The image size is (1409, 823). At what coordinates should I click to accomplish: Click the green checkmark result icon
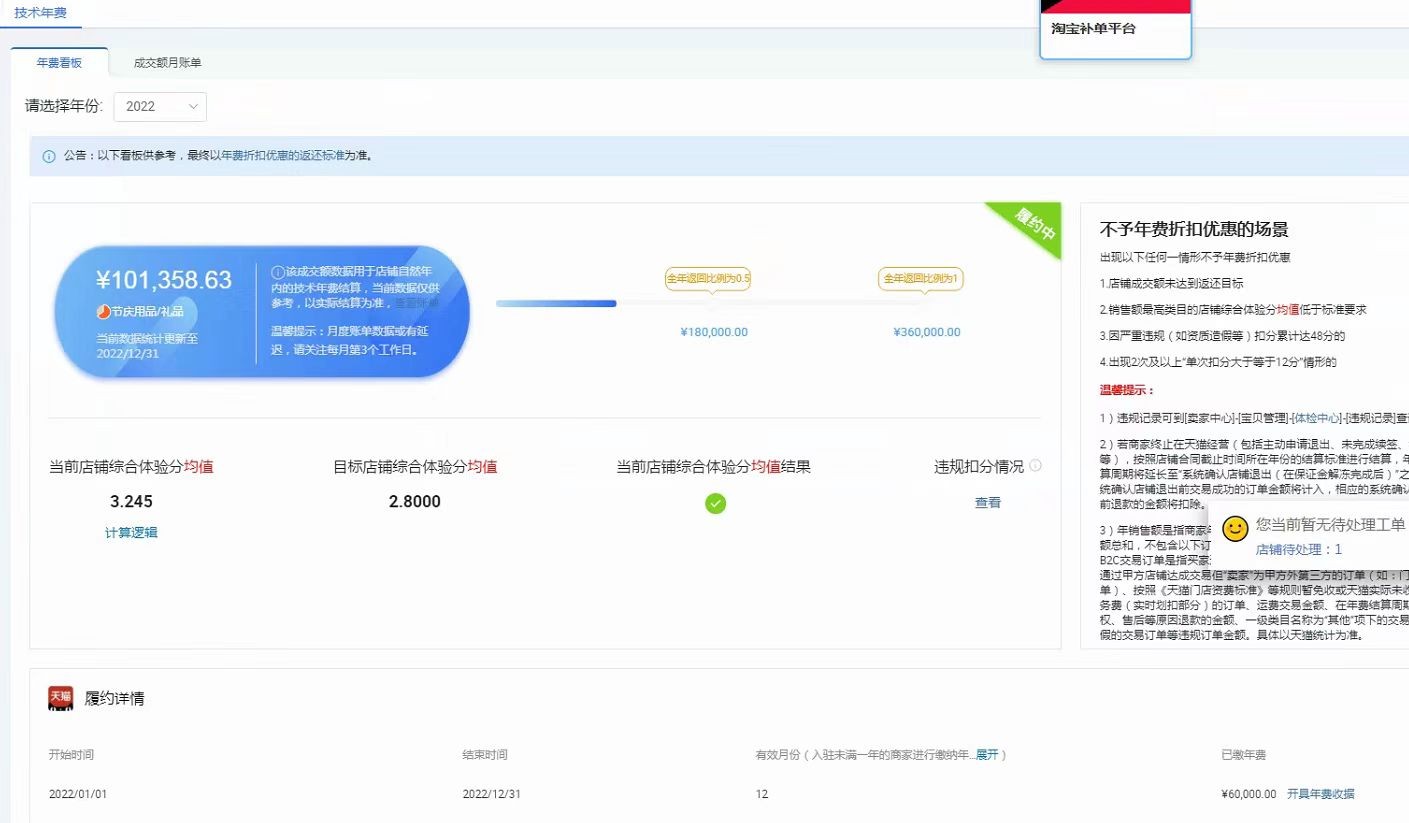pyautogui.click(x=715, y=503)
